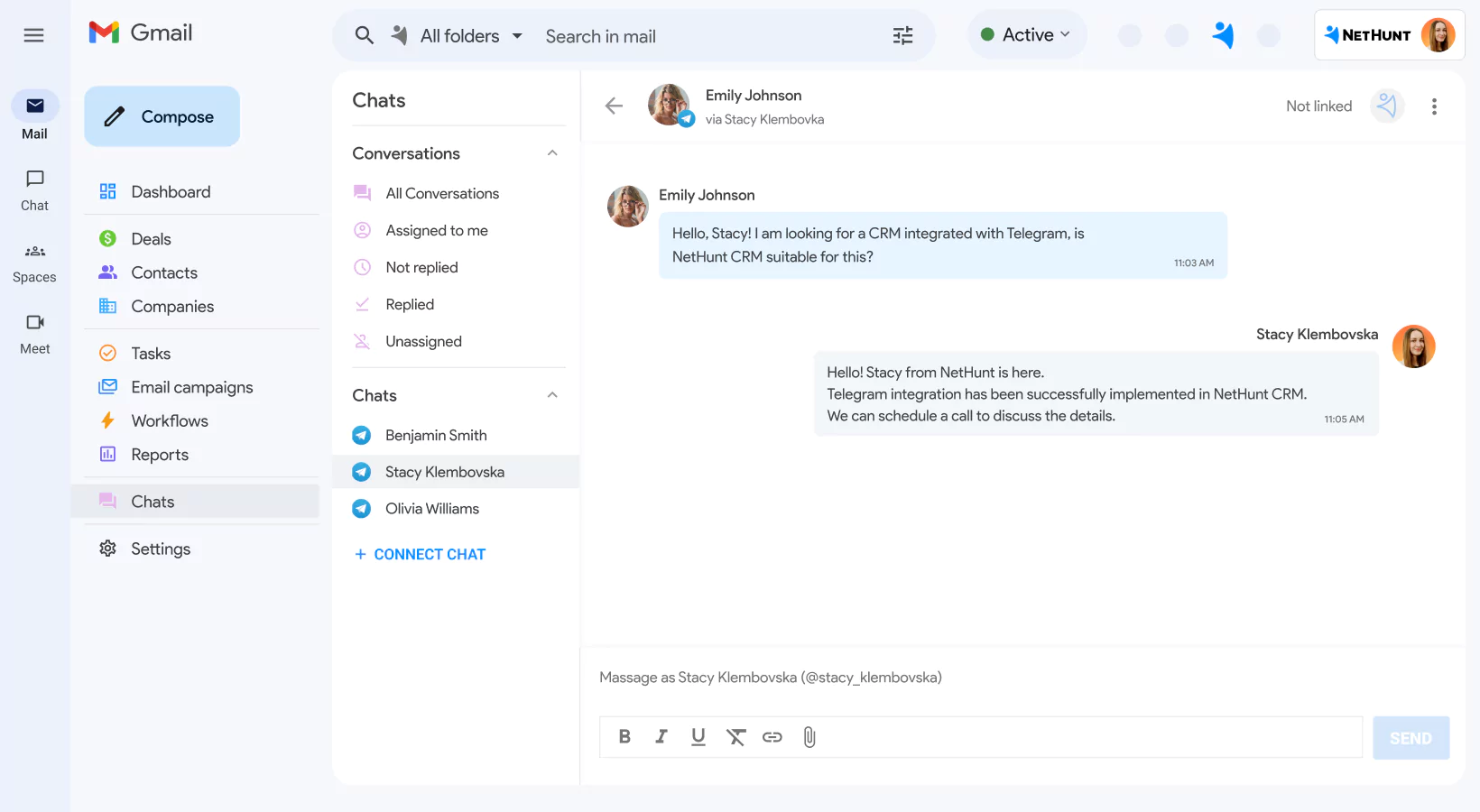Open the conversation options three-dot menu
This screenshot has height=812, width=1480.
pyautogui.click(x=1434, y=106)
